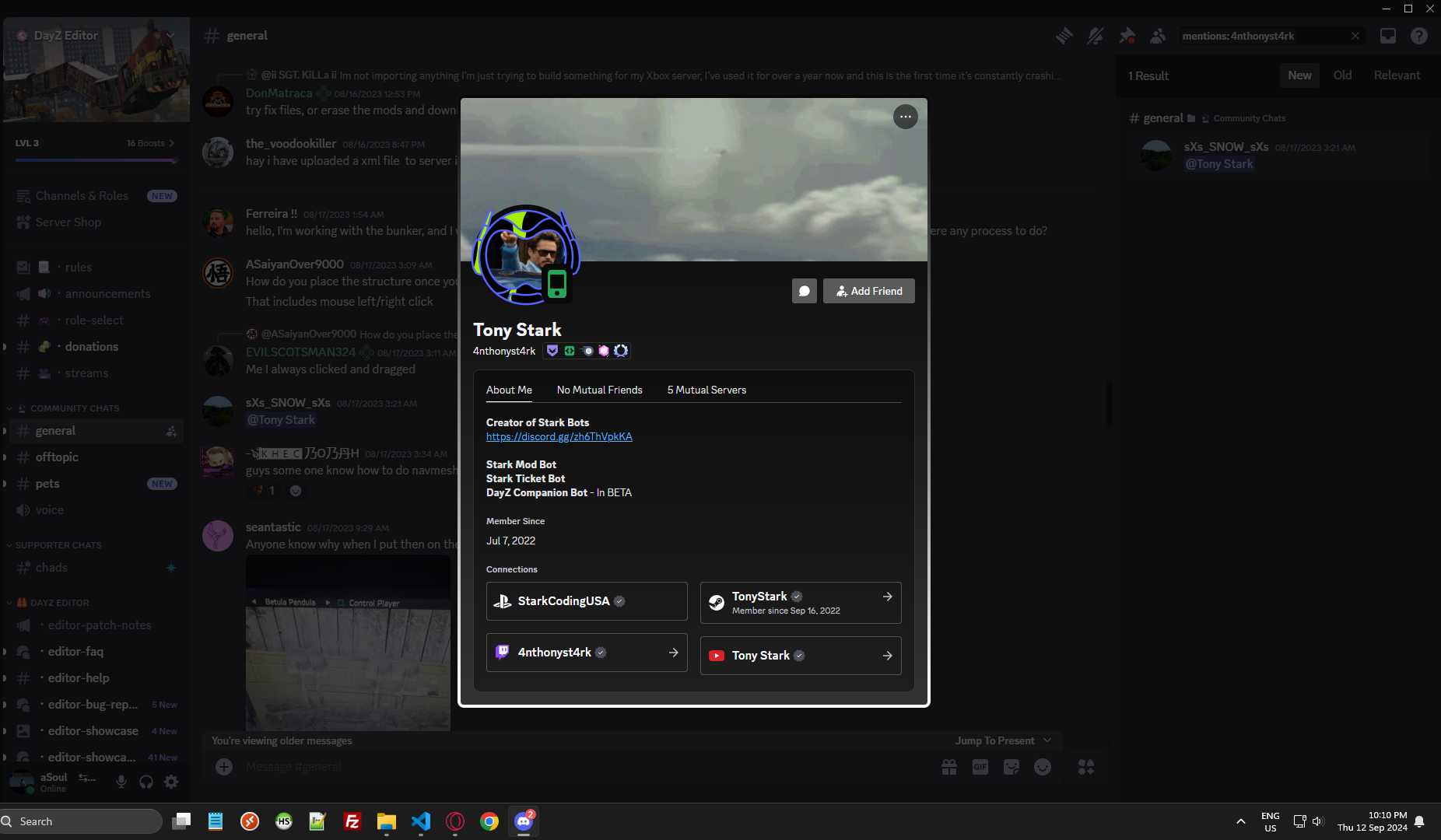Switch to the About Me tab
1441x840 pixels.
(x=509, y=390)
